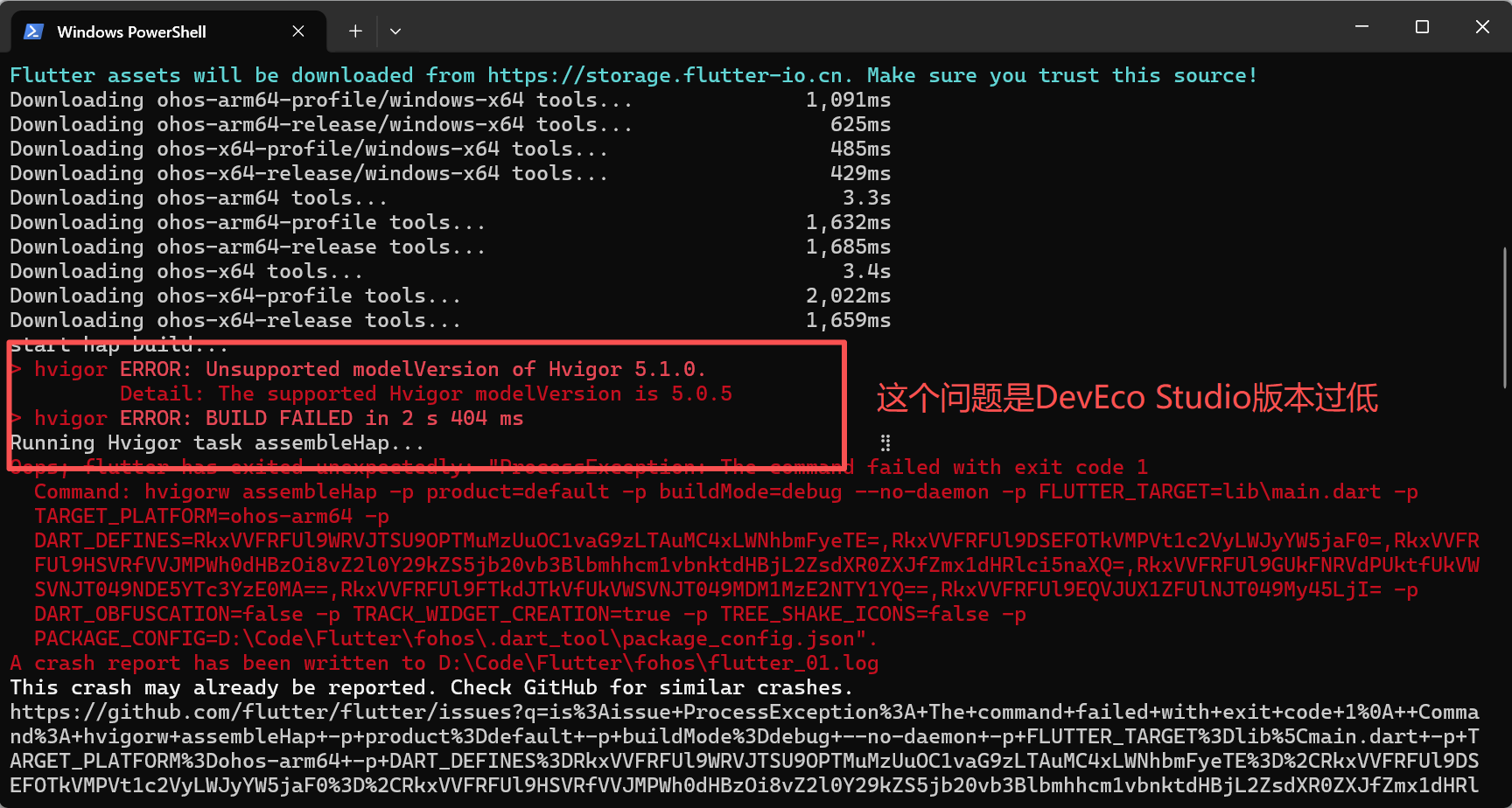Viewport: 1512px width, 808px height.
Task: Open a new terminal tab
Action: pyautogui.click(x=355, y=31)
